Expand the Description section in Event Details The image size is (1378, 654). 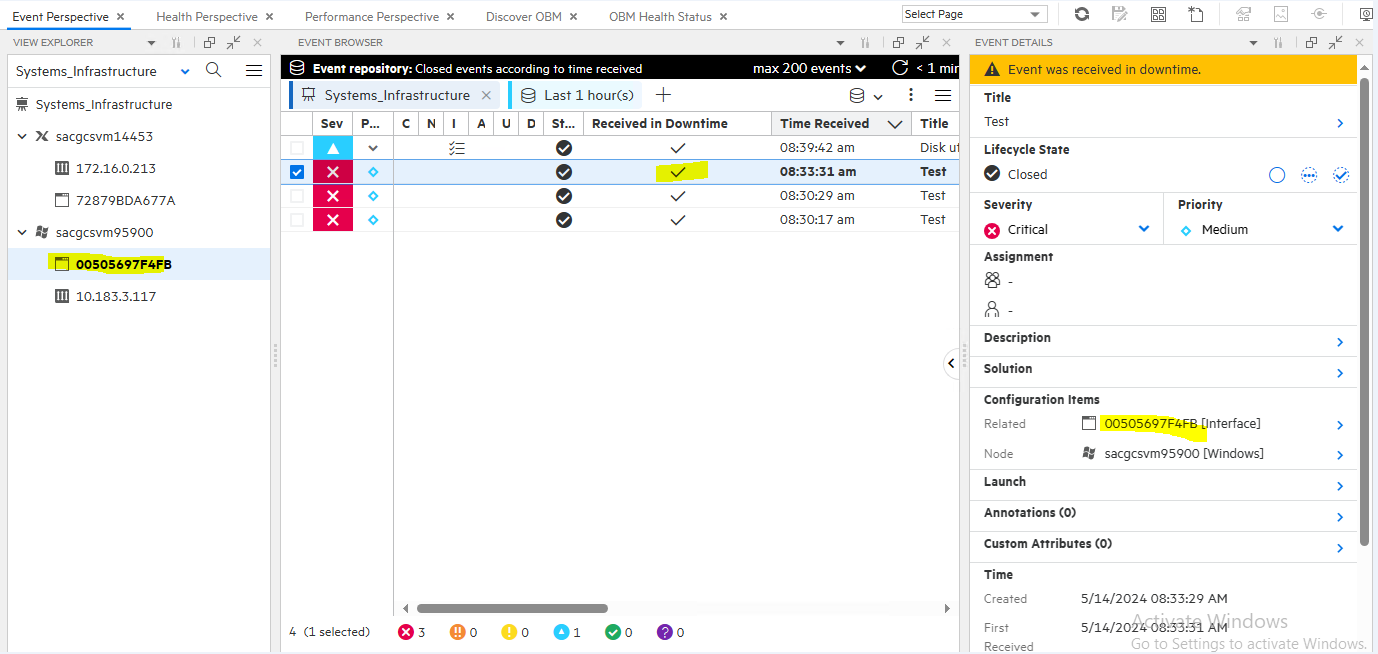[1339, 340]
